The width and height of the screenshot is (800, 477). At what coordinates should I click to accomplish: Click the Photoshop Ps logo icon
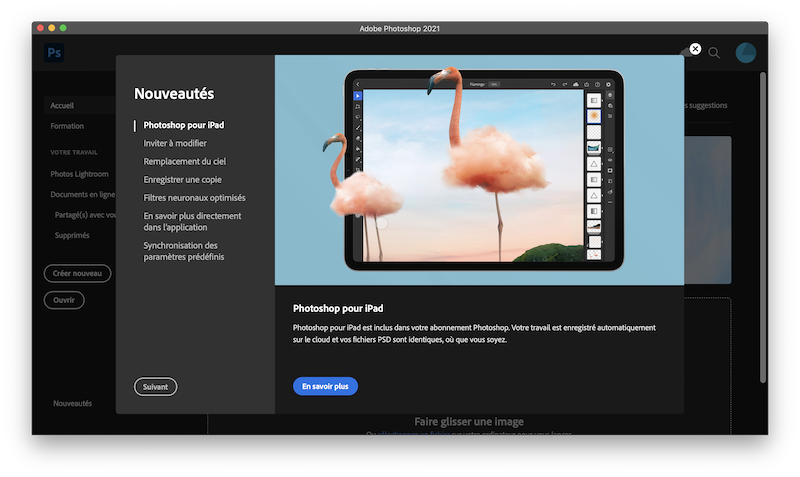click(54, 53)
